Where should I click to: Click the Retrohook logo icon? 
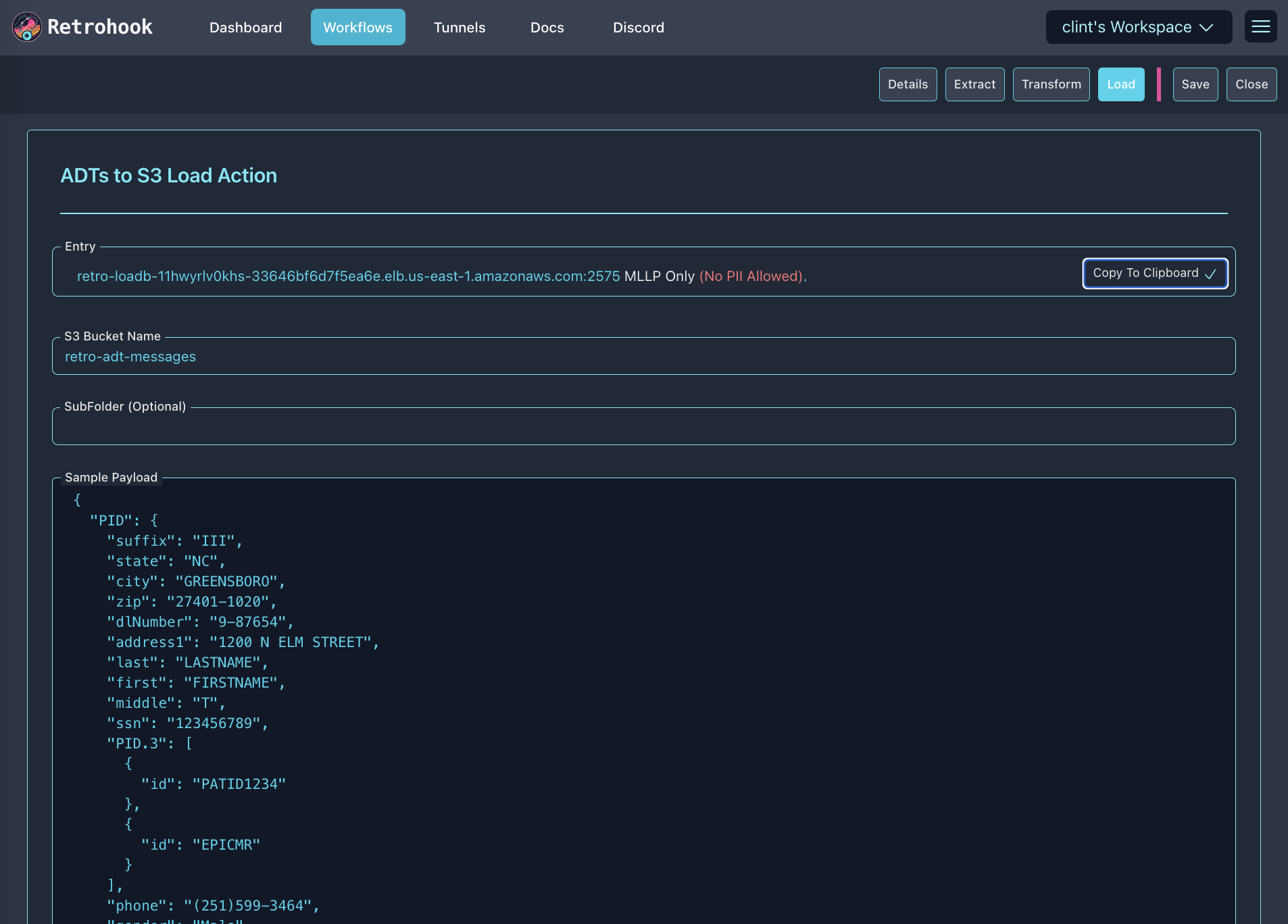tap(27, 27)
